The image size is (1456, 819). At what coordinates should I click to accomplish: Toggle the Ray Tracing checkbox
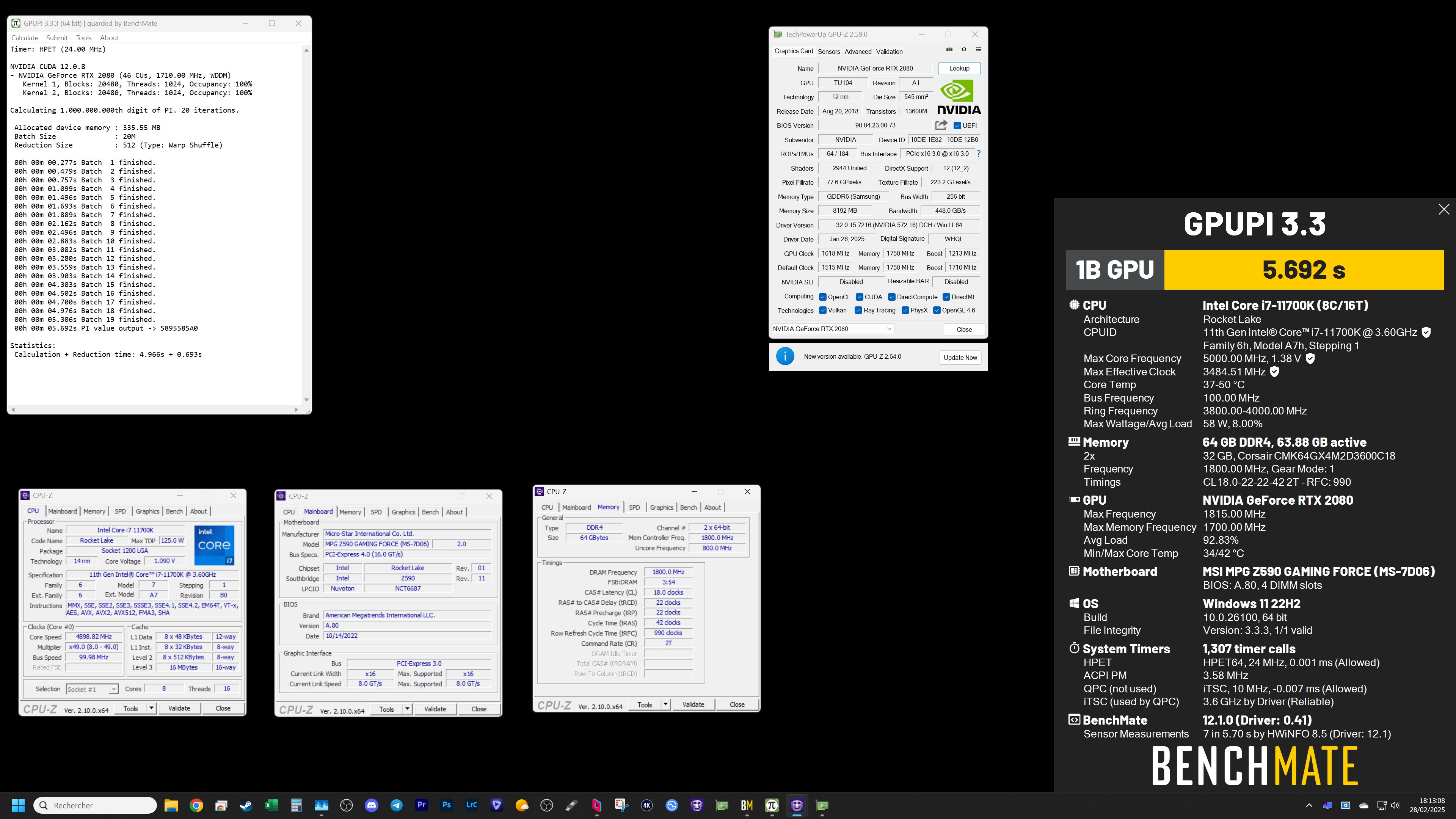(x=858, y=310)
